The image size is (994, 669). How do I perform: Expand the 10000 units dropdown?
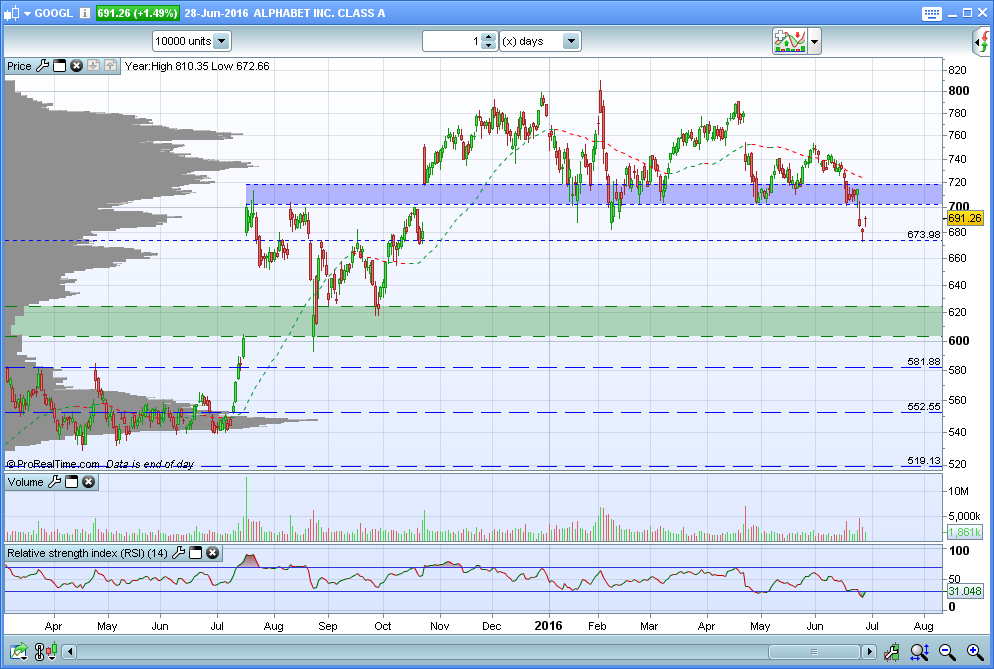221,41
